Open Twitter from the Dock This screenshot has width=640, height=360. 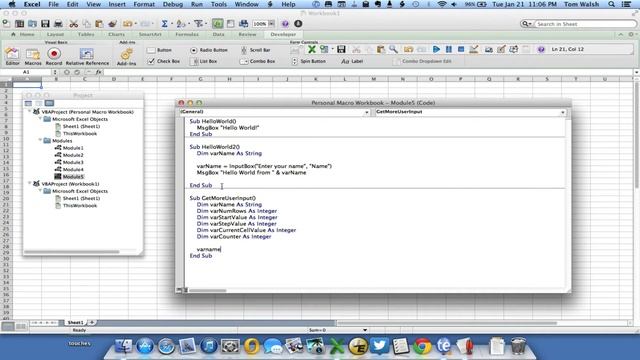380,346
